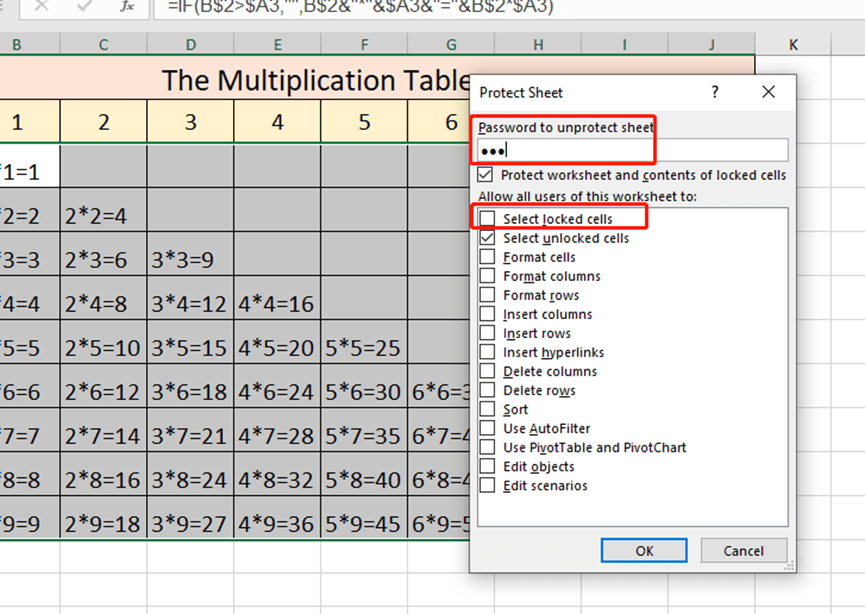Screen dimensions: 865x614
Task: Open the Insert Function fx icon
Action: pyautogui.click(x=127, y=6)
